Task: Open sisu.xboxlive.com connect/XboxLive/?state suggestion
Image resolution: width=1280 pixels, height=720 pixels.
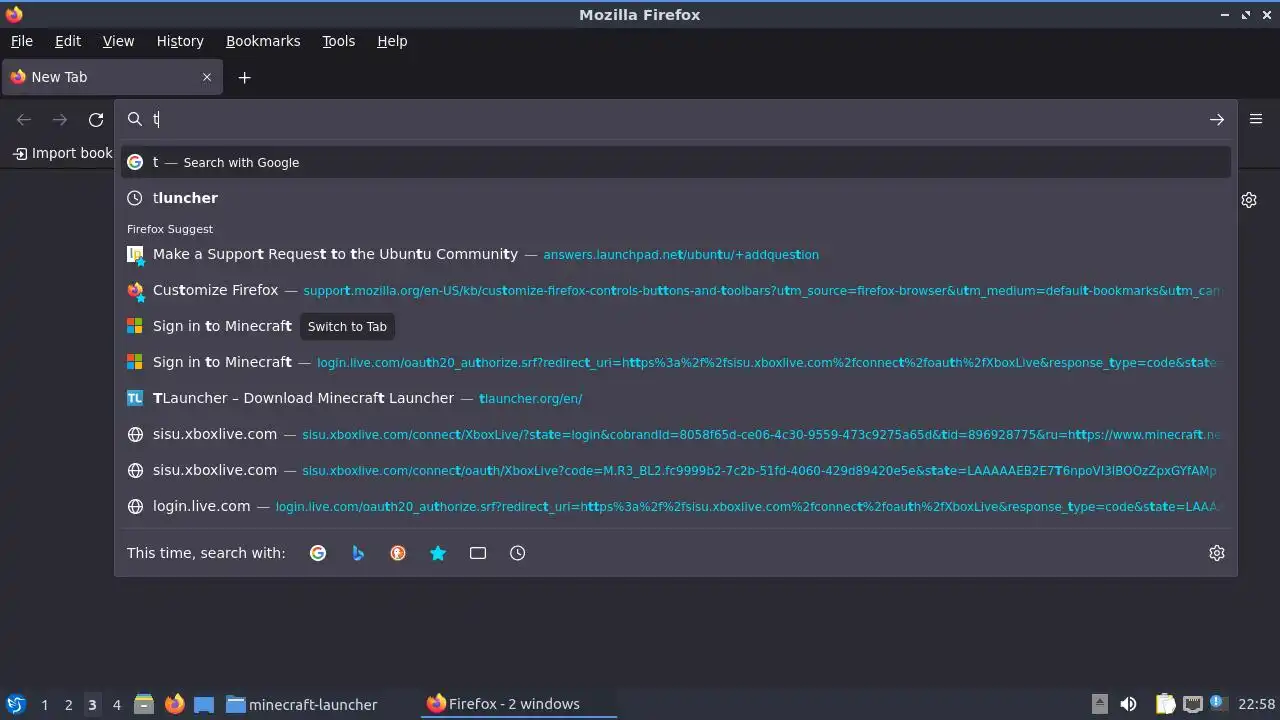Action: coord(676,434)
